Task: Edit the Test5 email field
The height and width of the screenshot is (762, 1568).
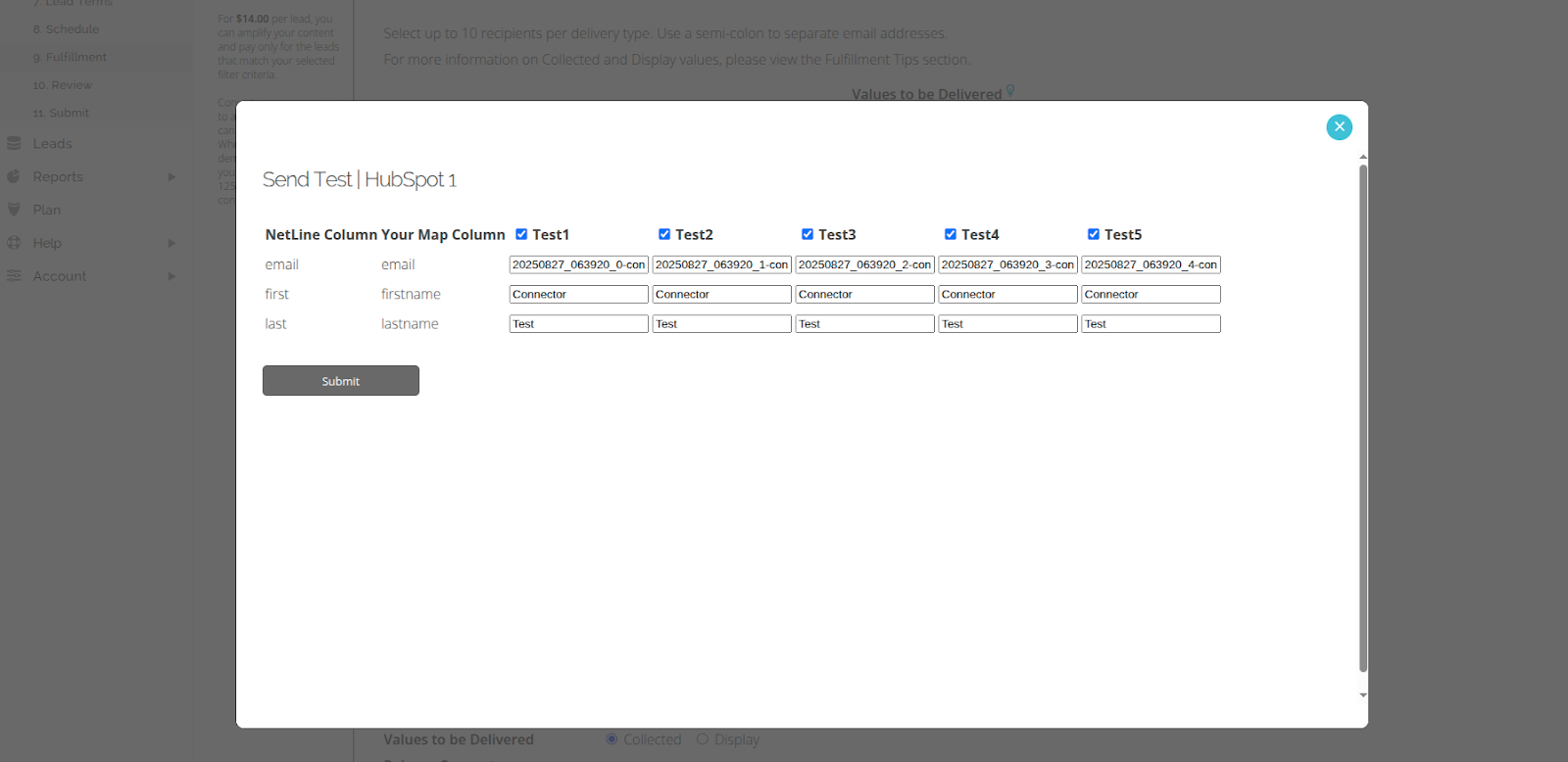Action: pos(1151,264)
